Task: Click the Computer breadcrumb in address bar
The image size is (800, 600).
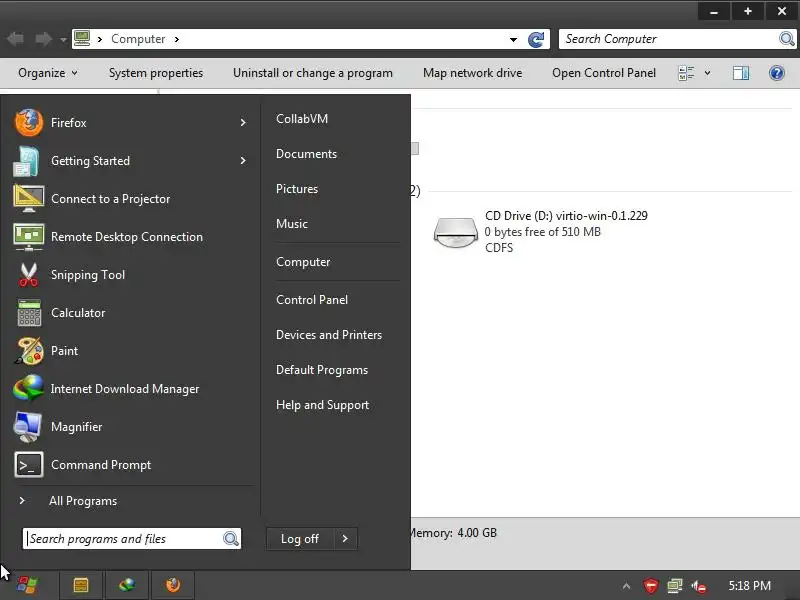Action: coord(138,39)
